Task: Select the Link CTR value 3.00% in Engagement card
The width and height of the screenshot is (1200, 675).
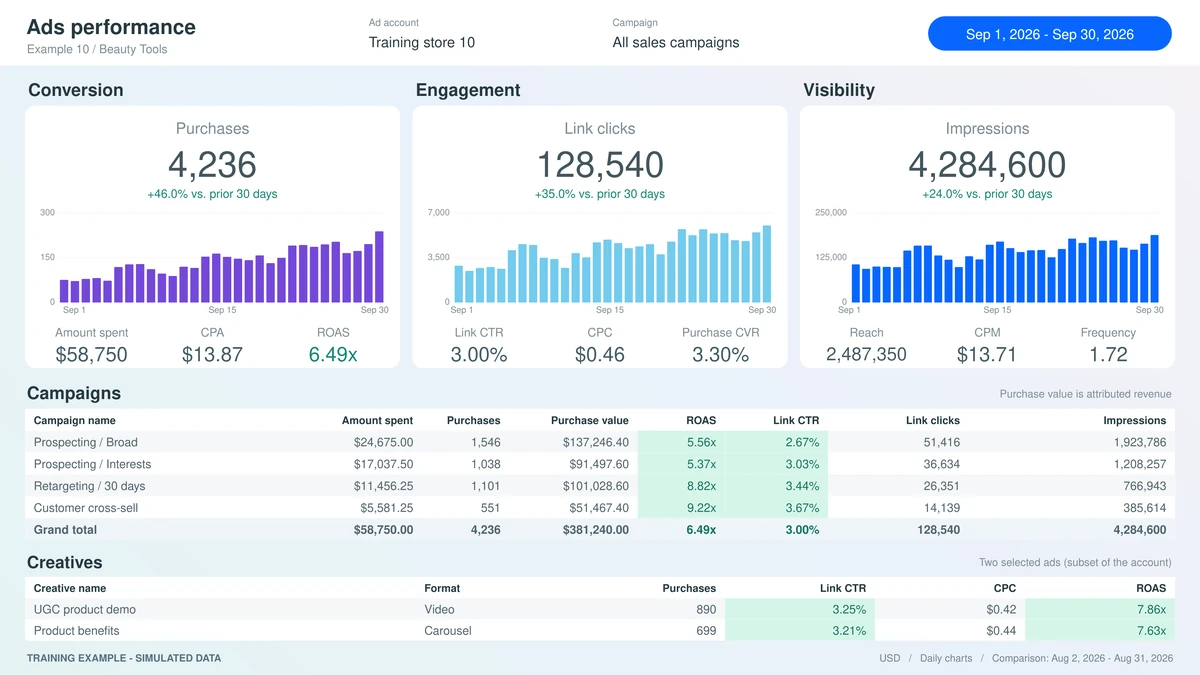Action: 479,354
